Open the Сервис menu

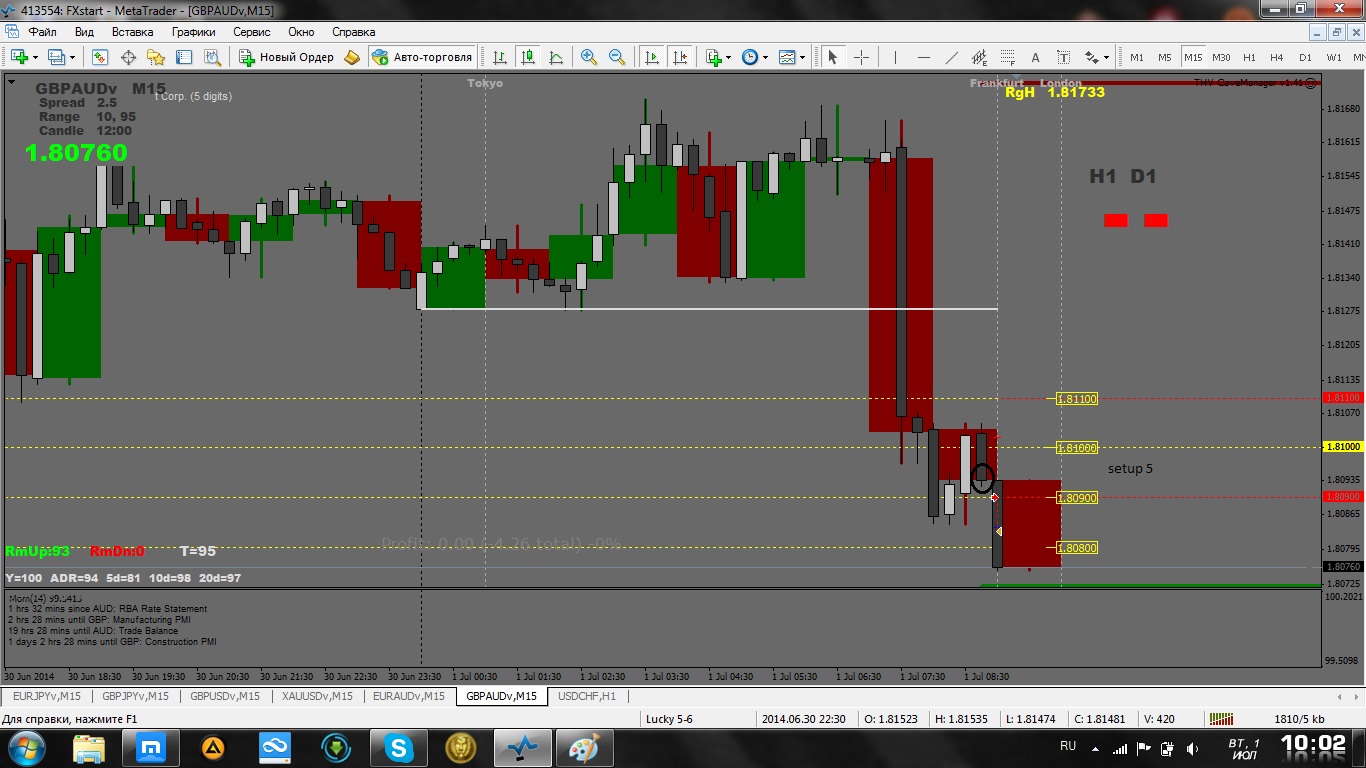tap(252, 31)
